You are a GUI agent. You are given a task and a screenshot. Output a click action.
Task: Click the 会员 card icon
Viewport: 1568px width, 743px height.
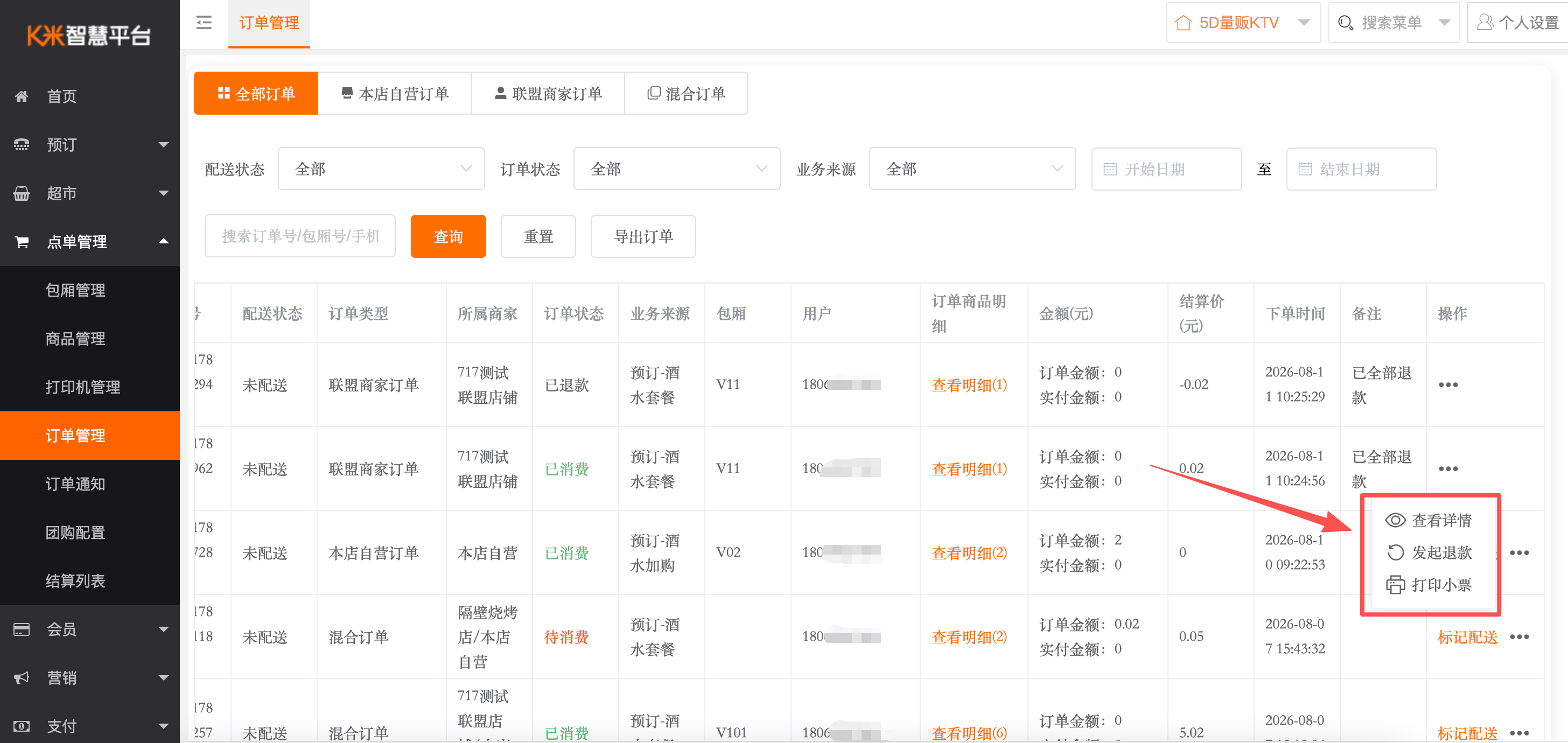point(22,629)
